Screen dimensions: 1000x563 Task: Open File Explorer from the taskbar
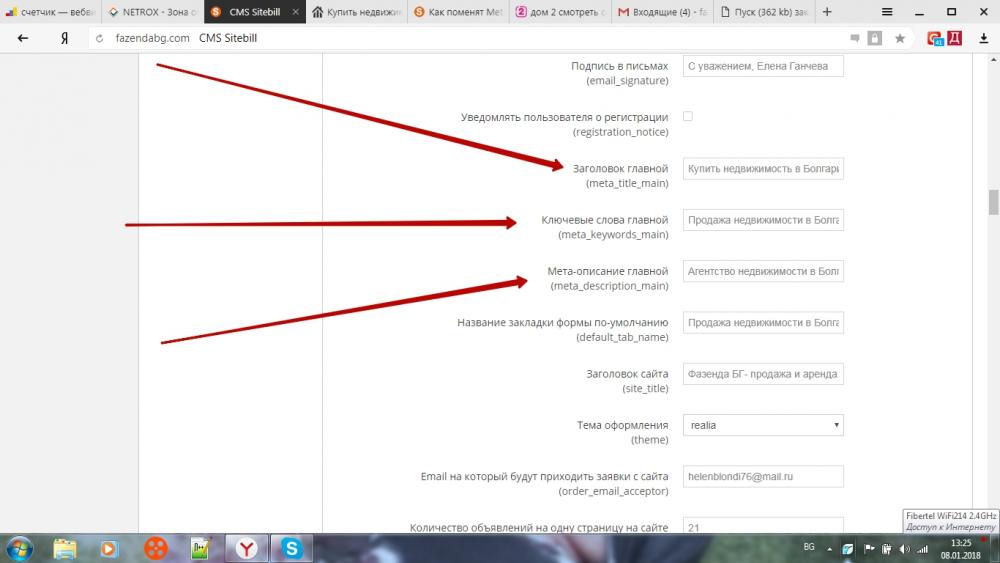(65, 548)
